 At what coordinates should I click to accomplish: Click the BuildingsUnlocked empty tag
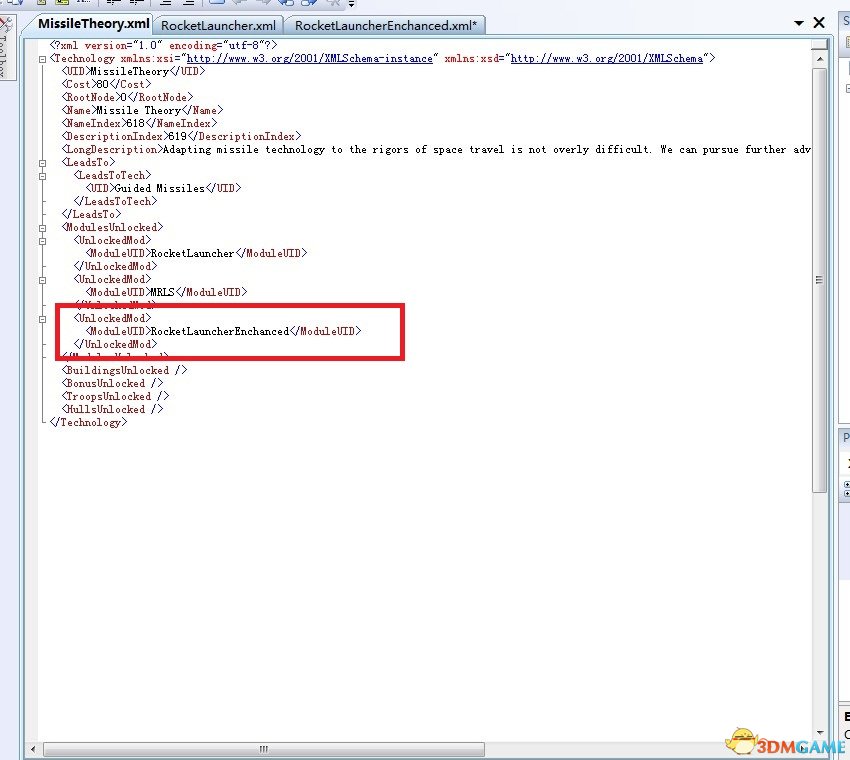coord(124,371)
